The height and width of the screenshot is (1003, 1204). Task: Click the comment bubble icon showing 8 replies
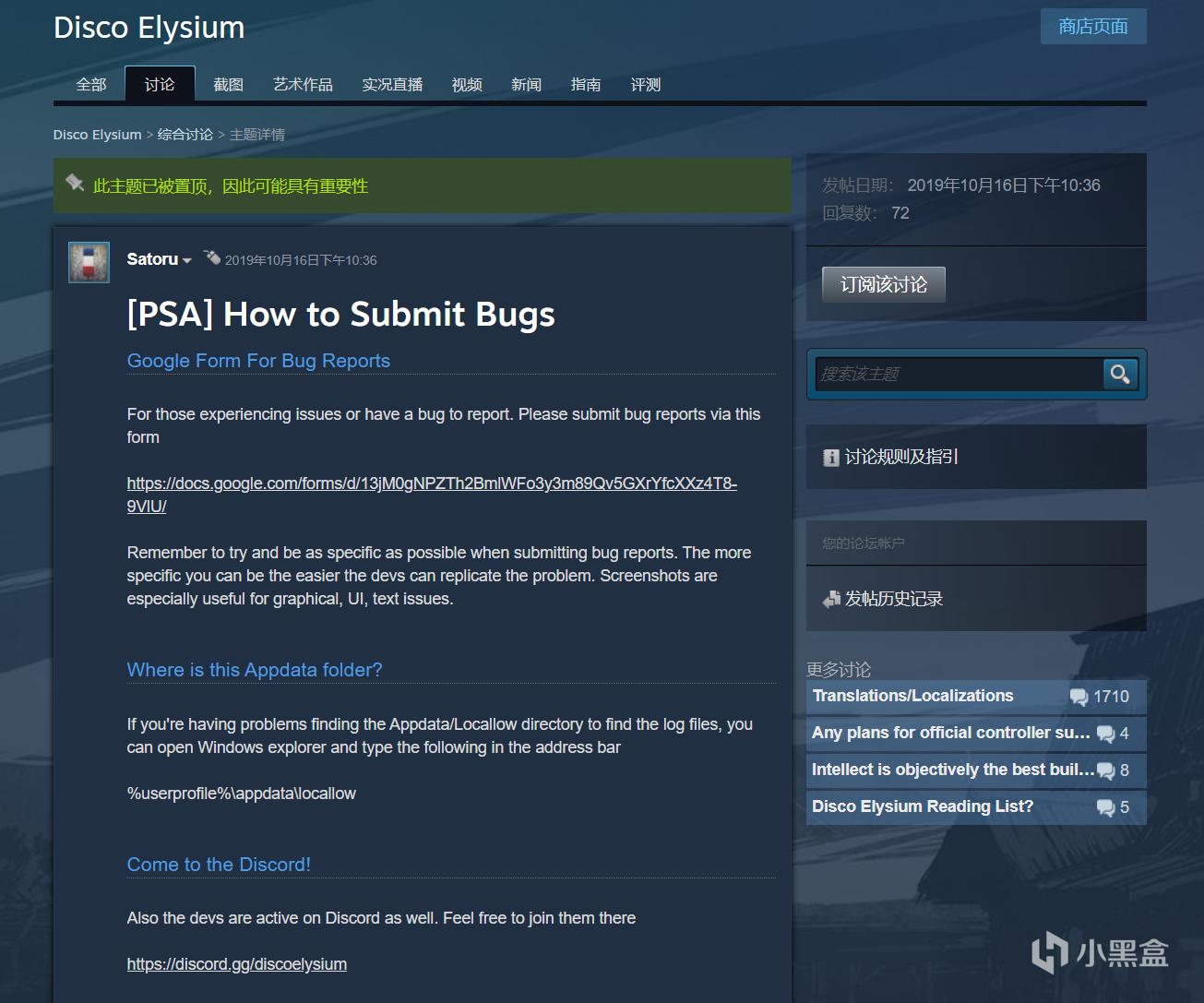(1105, 771)
